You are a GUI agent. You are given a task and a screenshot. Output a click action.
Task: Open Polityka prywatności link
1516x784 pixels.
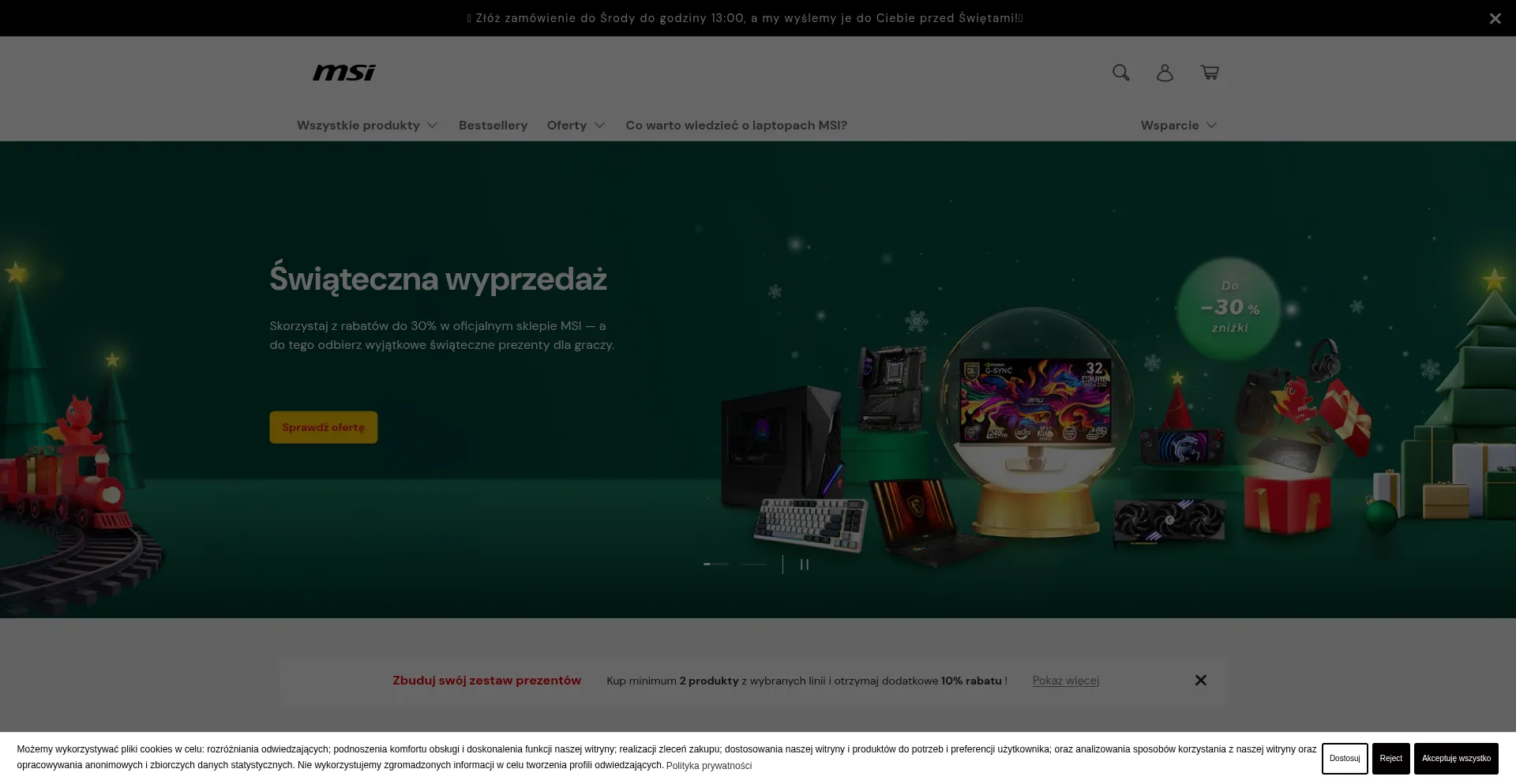pyautogui.click(x=708, y=765)
